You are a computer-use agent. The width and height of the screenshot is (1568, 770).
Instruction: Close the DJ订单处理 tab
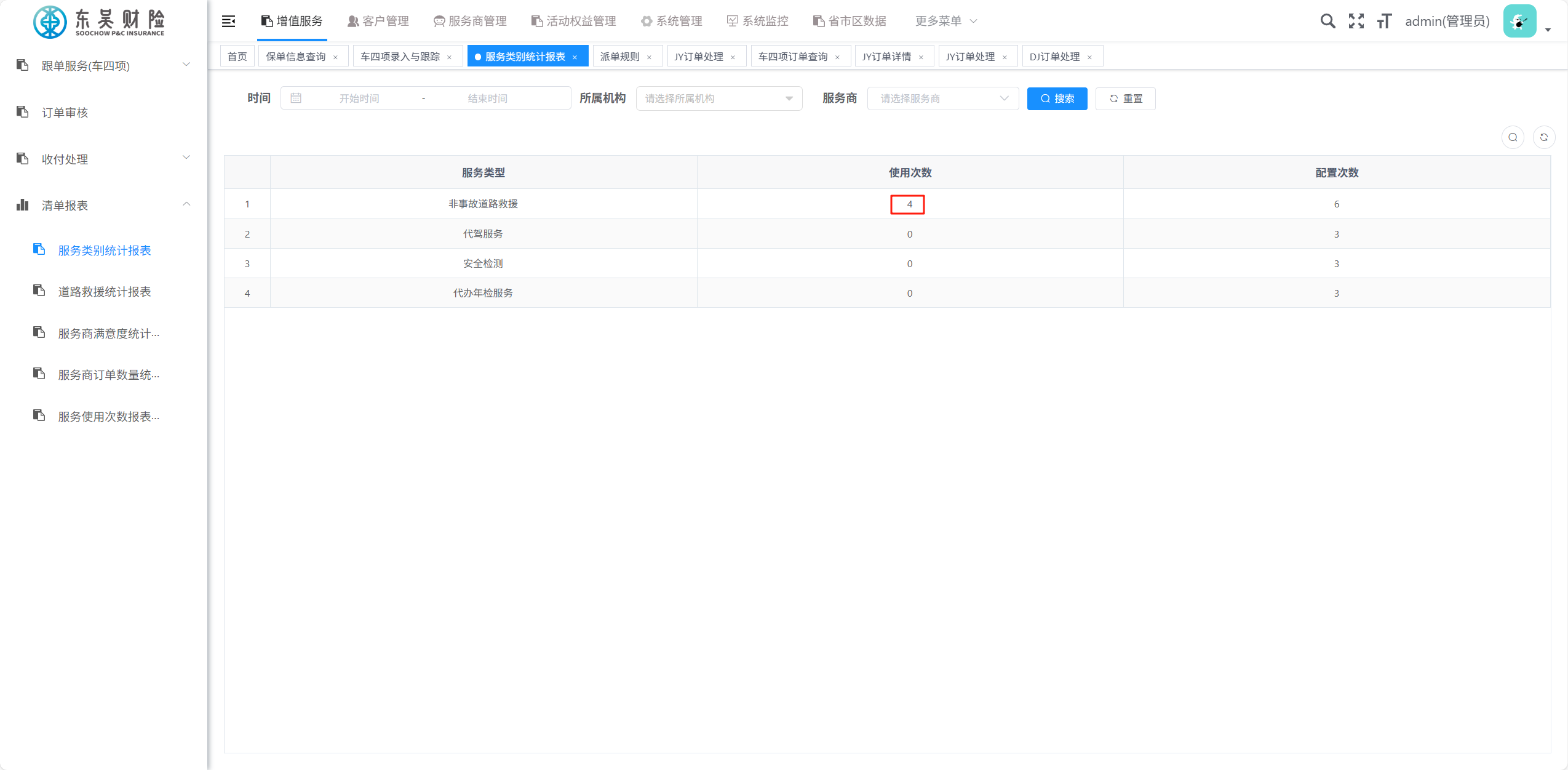[1089, 57]
